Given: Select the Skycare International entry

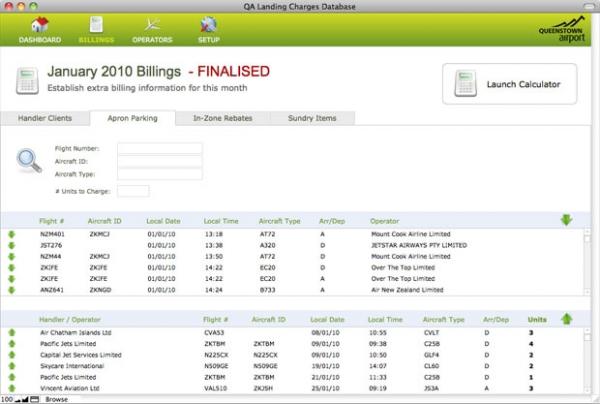Looking at the screenshot, I should pos(72,366).
